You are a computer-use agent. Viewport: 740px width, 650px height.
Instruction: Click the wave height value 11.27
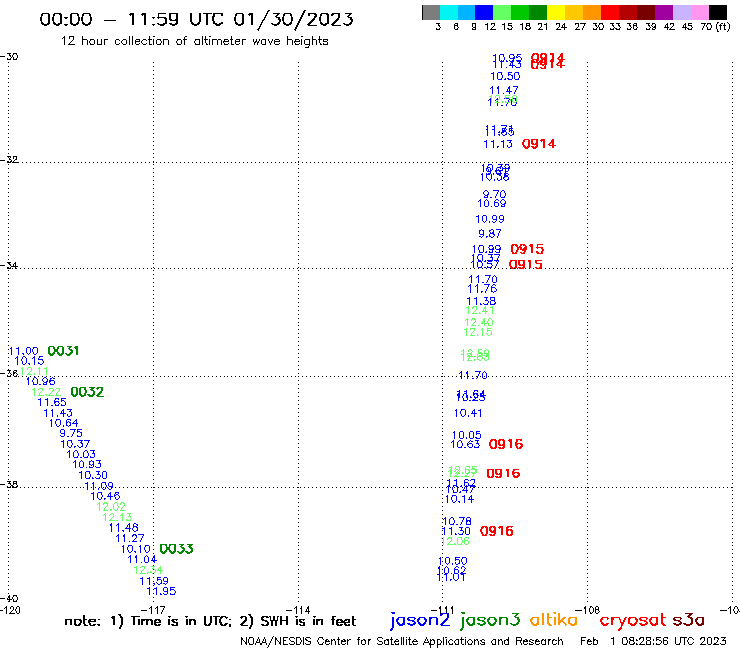click(x=130, y=538)
